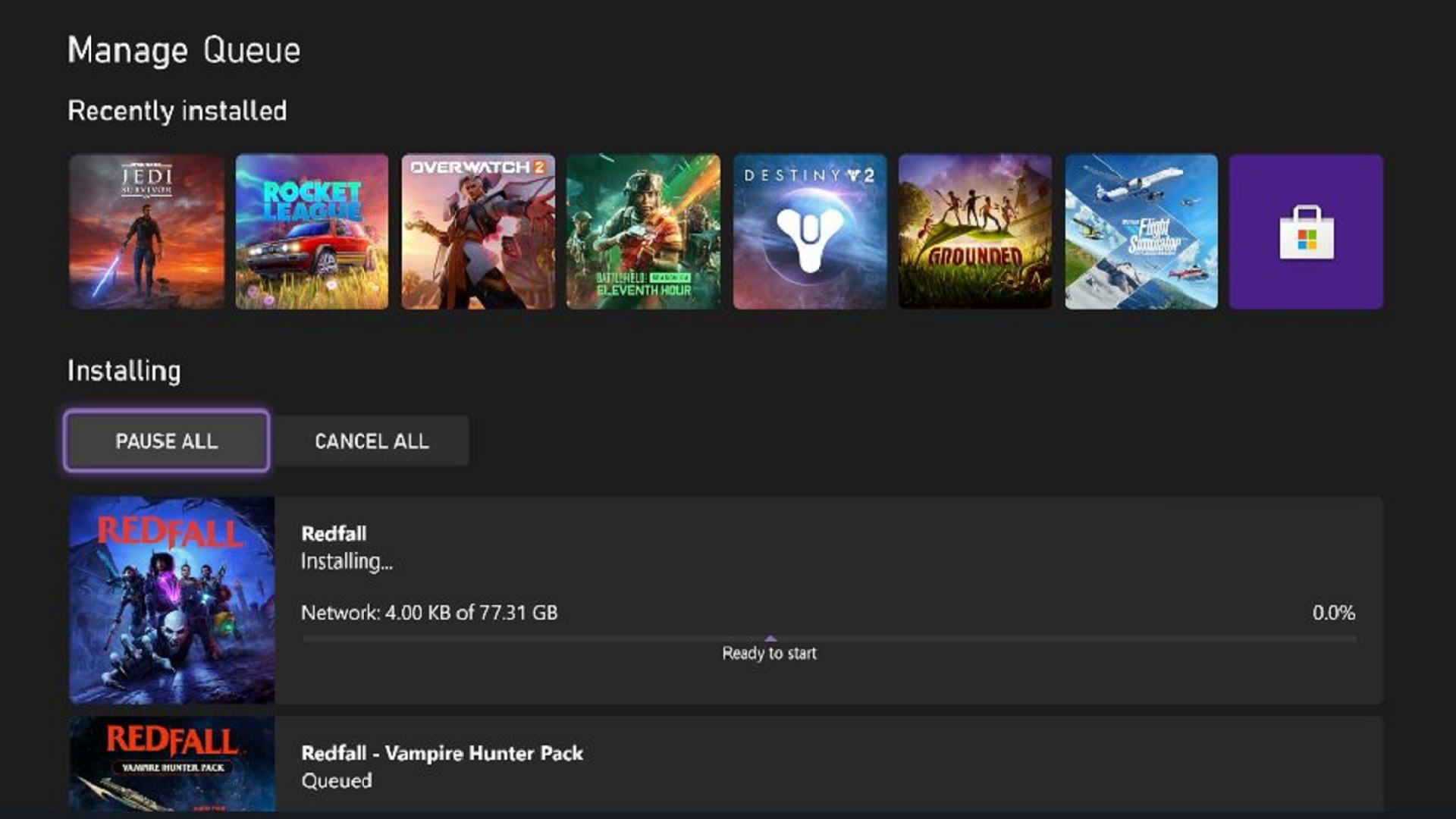This screenshot has height=819, width=1456.
Task: Click the Queued status text
Action: [x=337, y=780]
